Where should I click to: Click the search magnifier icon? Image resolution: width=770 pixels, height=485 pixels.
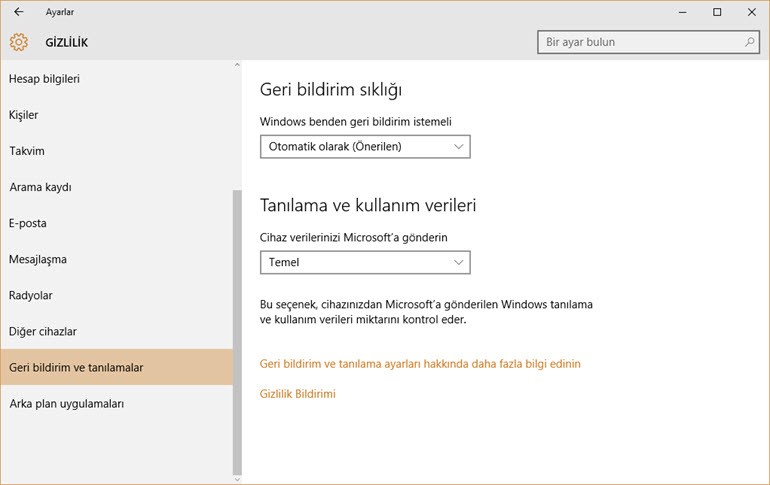click(x=750, y=42)
